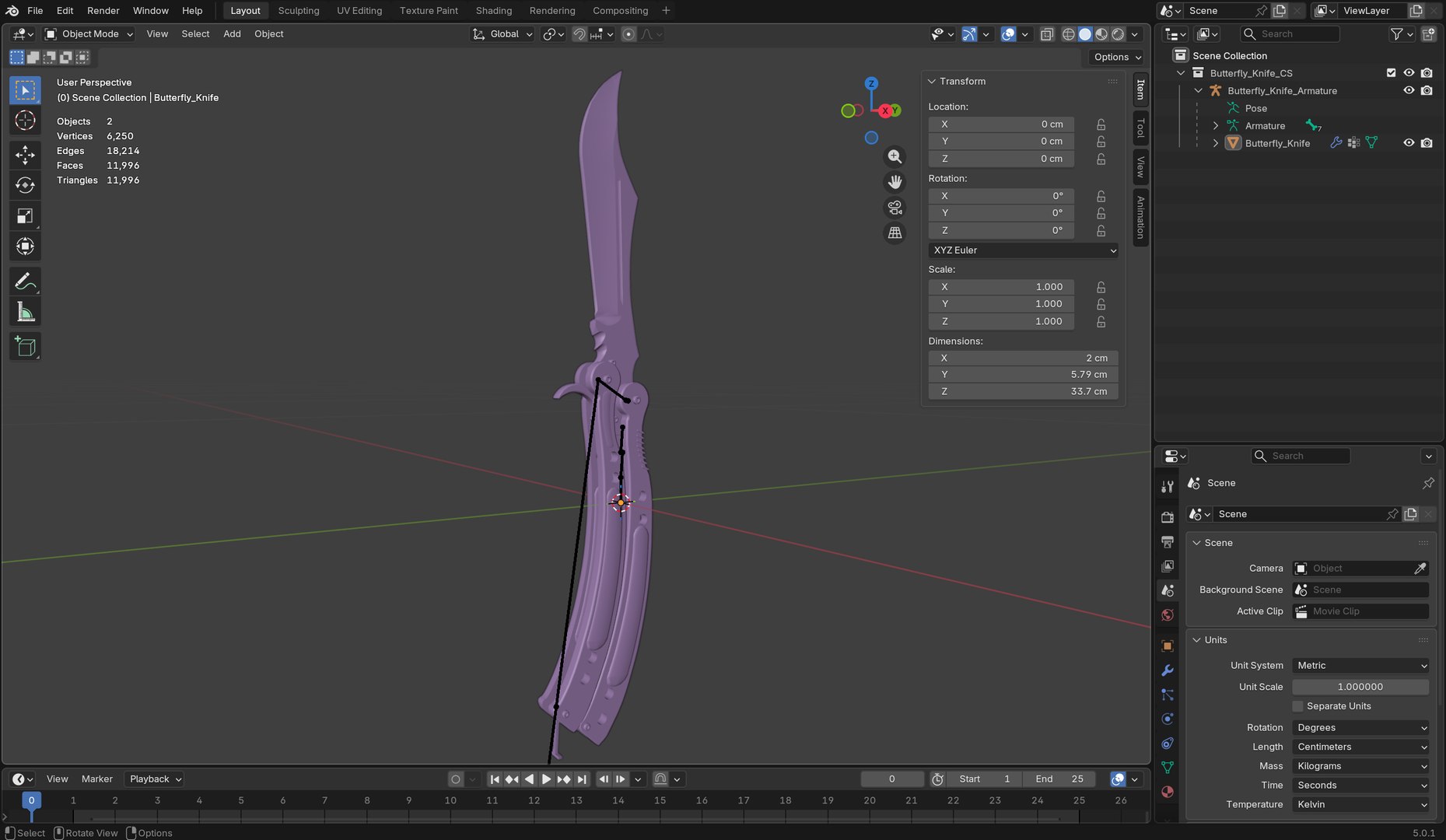Open the Render properties tab

tap(1167, 517)
